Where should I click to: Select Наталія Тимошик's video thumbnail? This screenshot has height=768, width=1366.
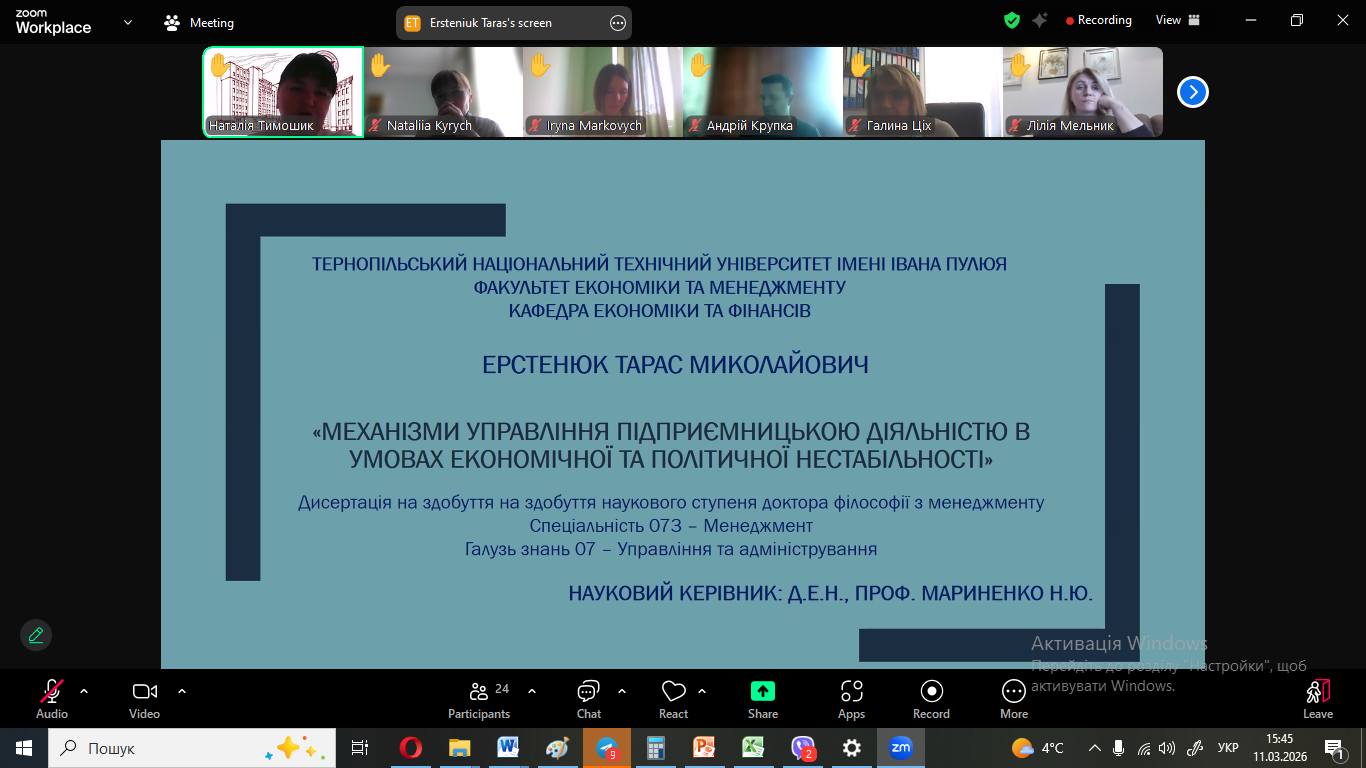click(283, 92)
